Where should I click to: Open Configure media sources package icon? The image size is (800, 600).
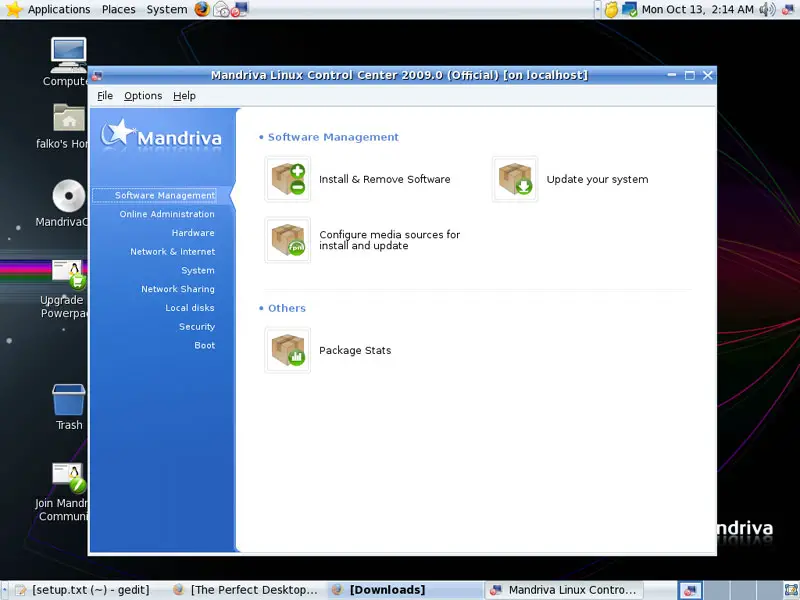288,240
